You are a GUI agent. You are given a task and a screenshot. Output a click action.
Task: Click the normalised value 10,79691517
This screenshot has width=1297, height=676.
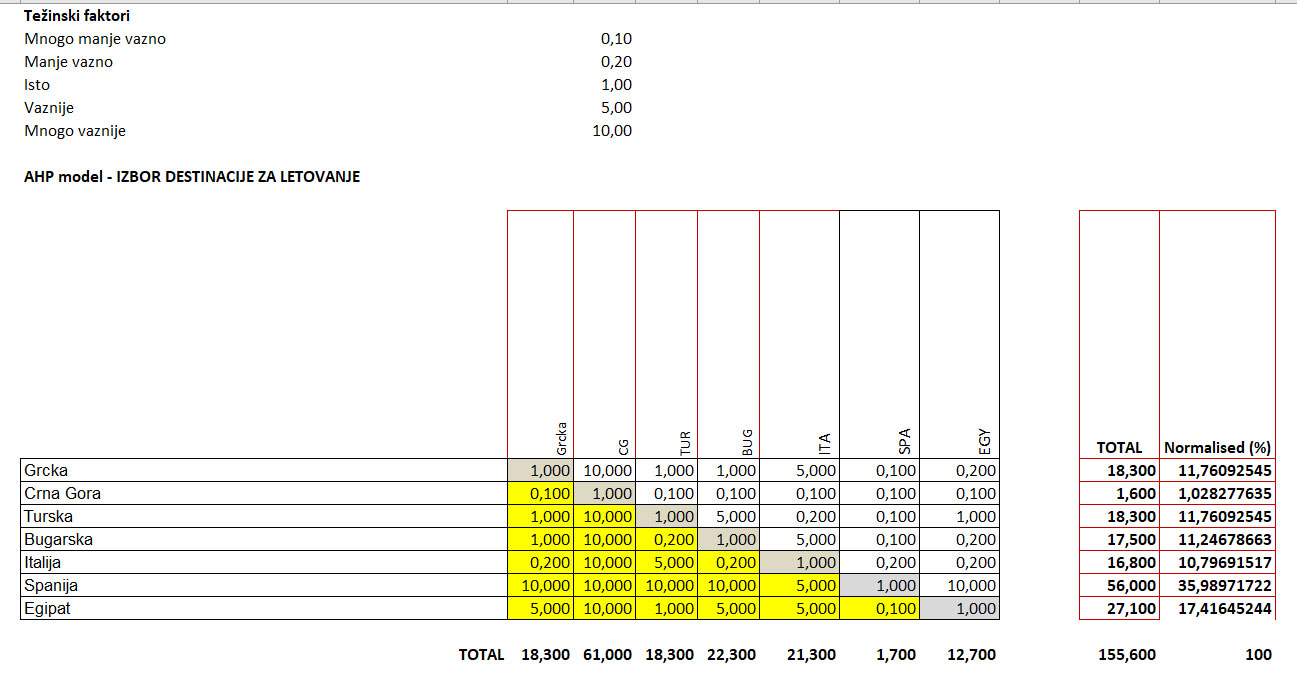pyautogui.click(x=1218, y=562)
